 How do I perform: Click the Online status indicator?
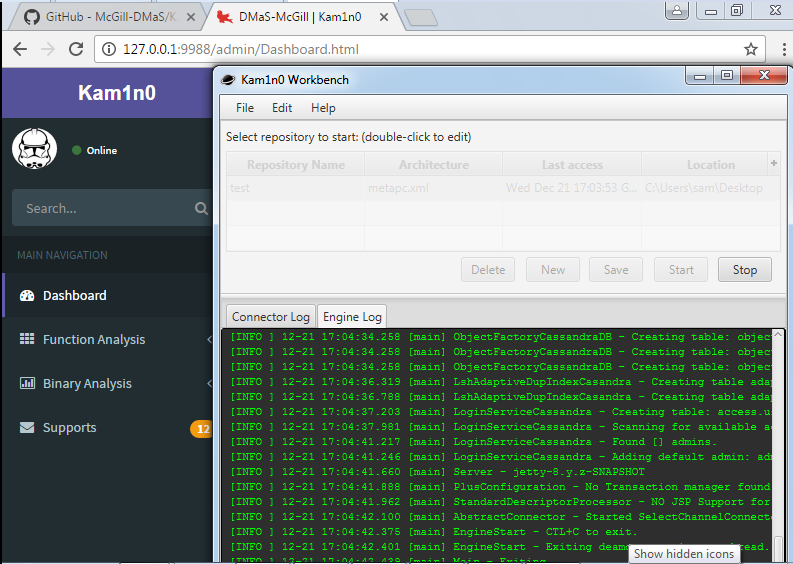point(95,150)
